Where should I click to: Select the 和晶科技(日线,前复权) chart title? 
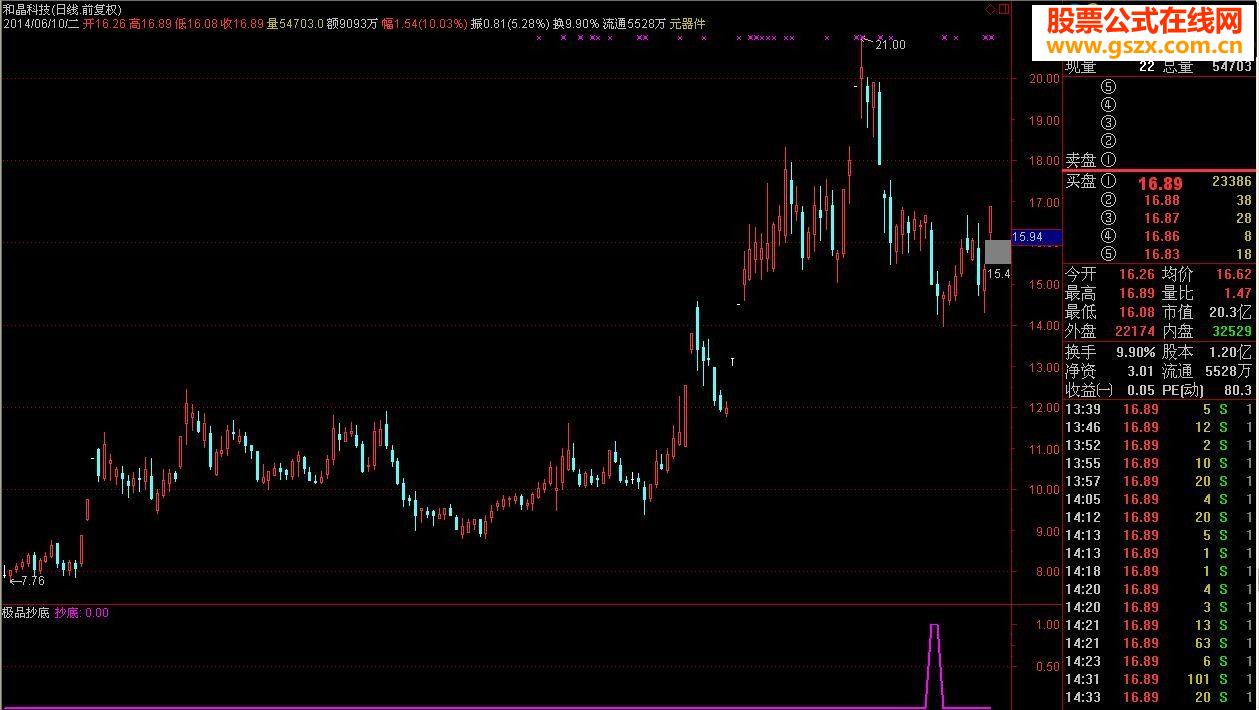tap(62, 9)
